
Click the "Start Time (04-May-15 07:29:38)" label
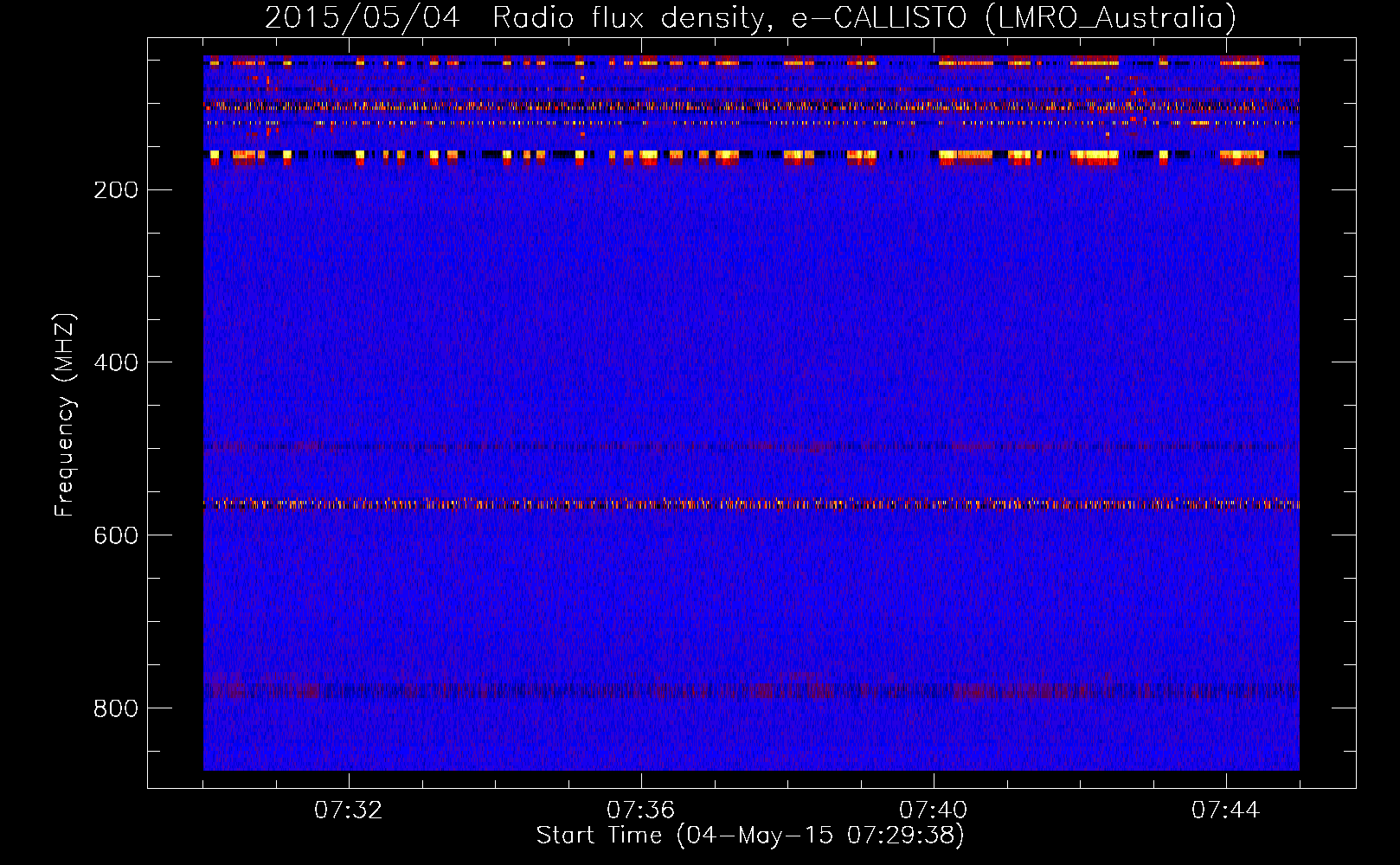click(749, 835)
